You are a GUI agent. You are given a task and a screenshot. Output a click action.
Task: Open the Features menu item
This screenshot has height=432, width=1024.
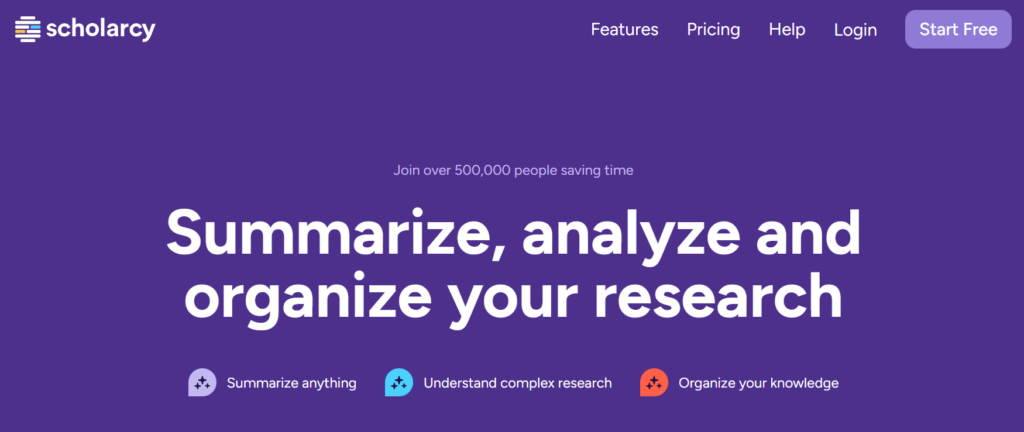tap(624, 29)
